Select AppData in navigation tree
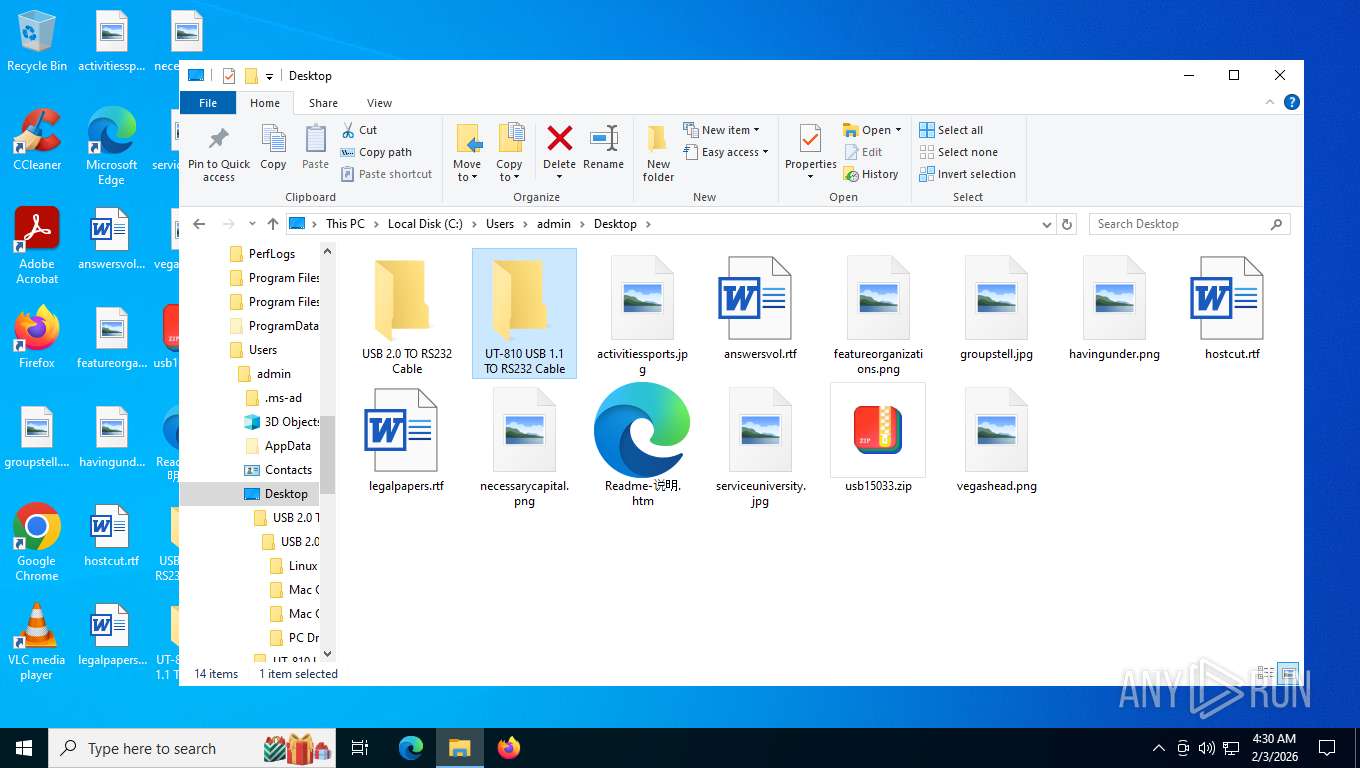 click(x=287, y=446)
